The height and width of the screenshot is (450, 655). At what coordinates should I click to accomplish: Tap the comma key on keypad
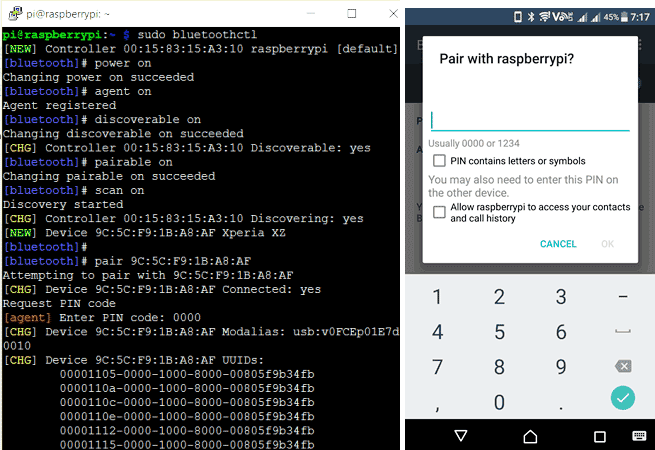point(437,408)
